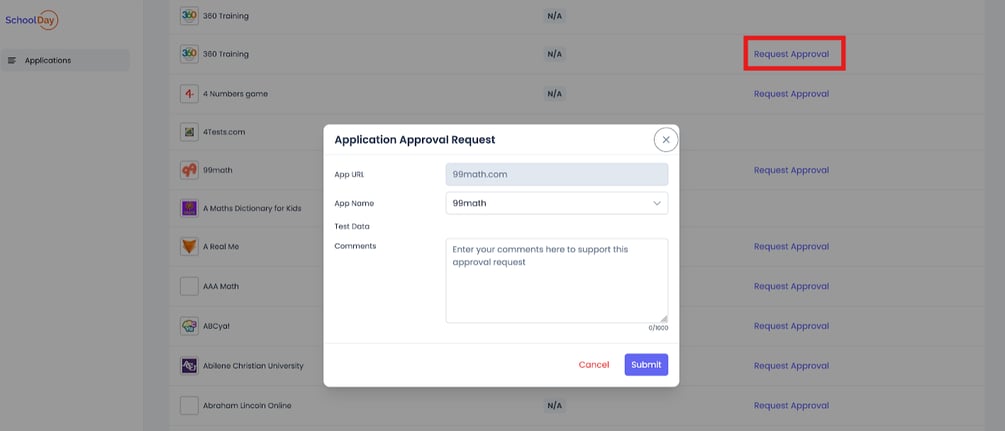Viewport: 1005px width, 431px height.
Task: Click the App URL label
Action: coord(349,174)
